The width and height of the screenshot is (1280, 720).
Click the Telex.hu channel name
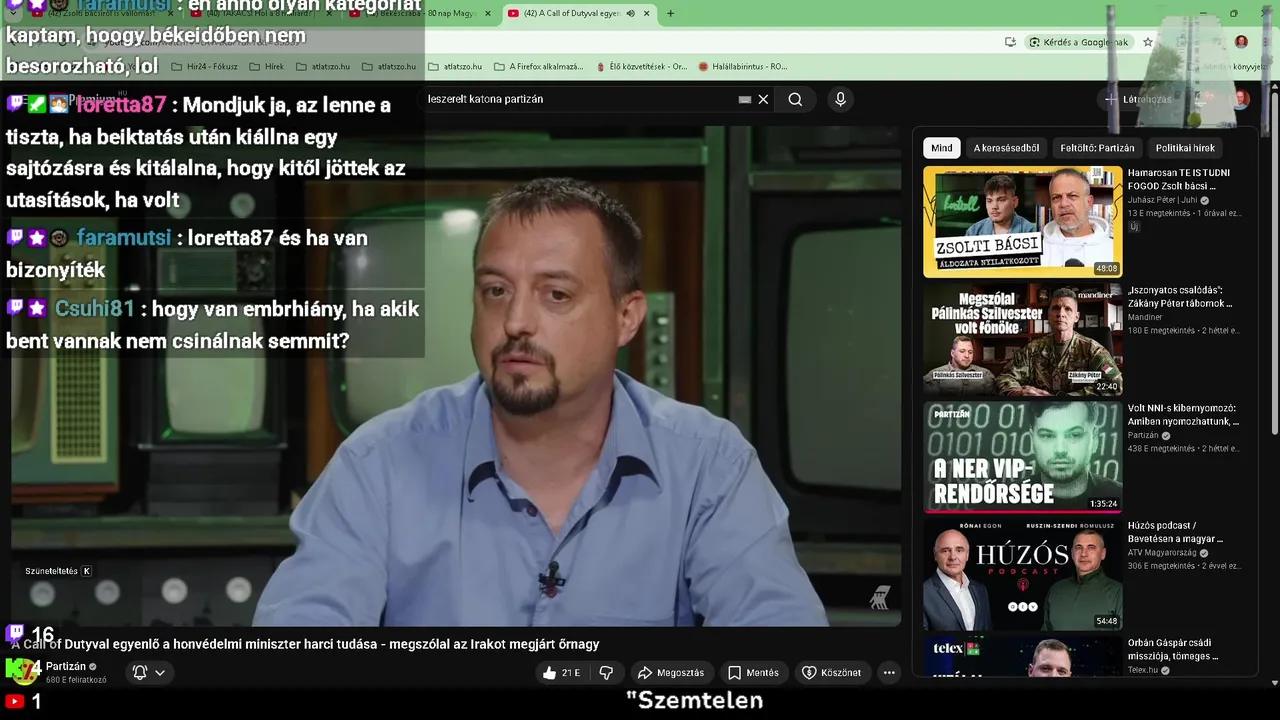(x=1143, y=670)
